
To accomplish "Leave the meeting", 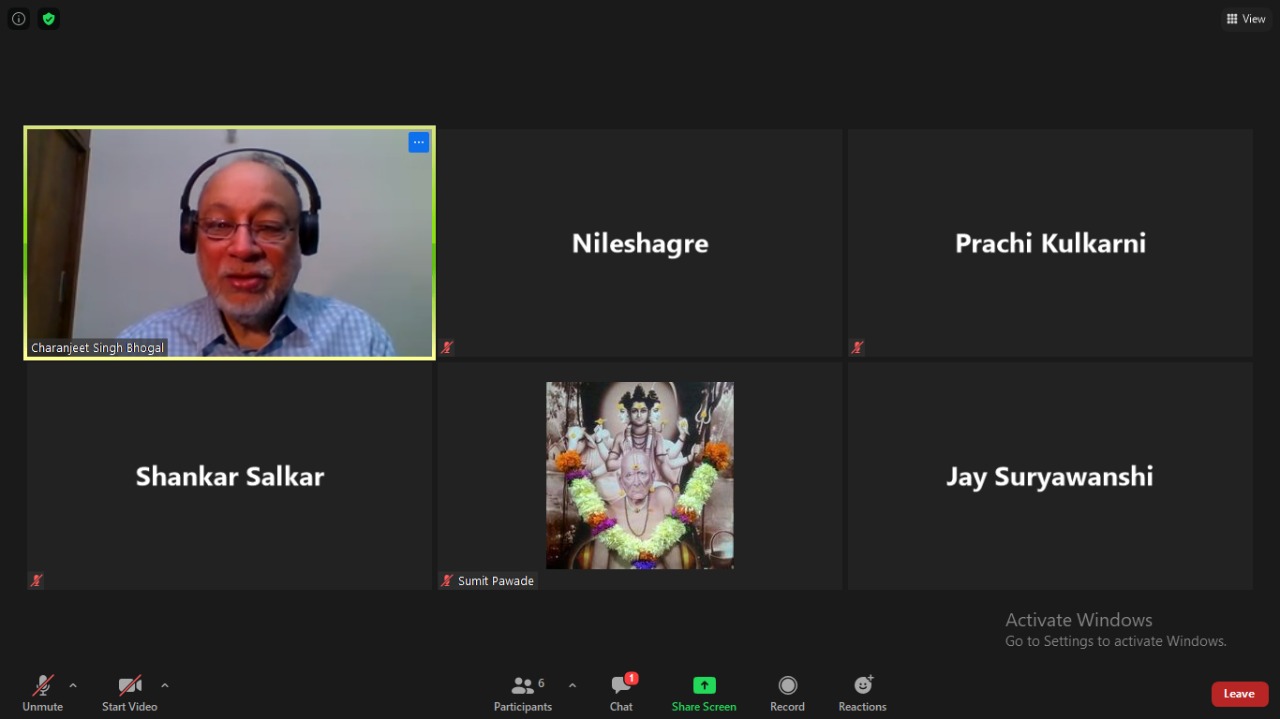I will coord(1239,694).
